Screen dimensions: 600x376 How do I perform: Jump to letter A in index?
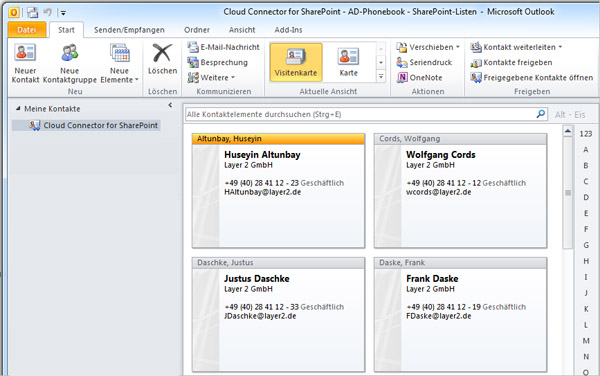(585, 150)
